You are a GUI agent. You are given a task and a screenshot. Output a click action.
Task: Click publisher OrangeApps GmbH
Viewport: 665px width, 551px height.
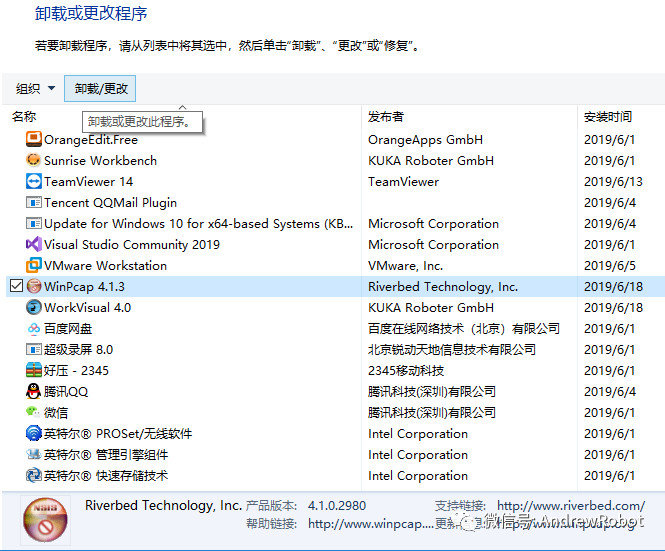coord(425,140)
